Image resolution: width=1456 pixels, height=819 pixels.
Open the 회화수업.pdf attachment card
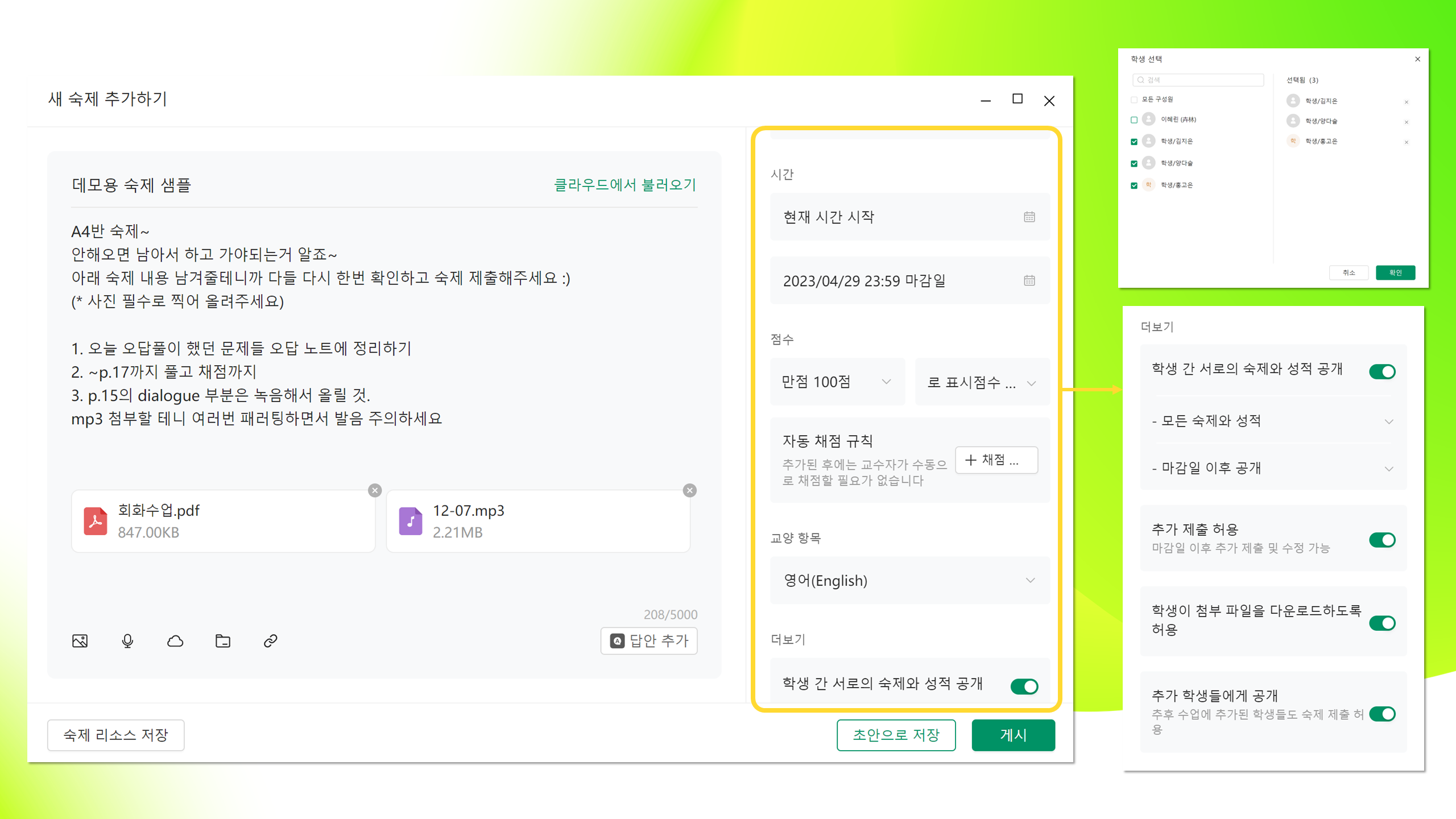[x=223, y=521]
